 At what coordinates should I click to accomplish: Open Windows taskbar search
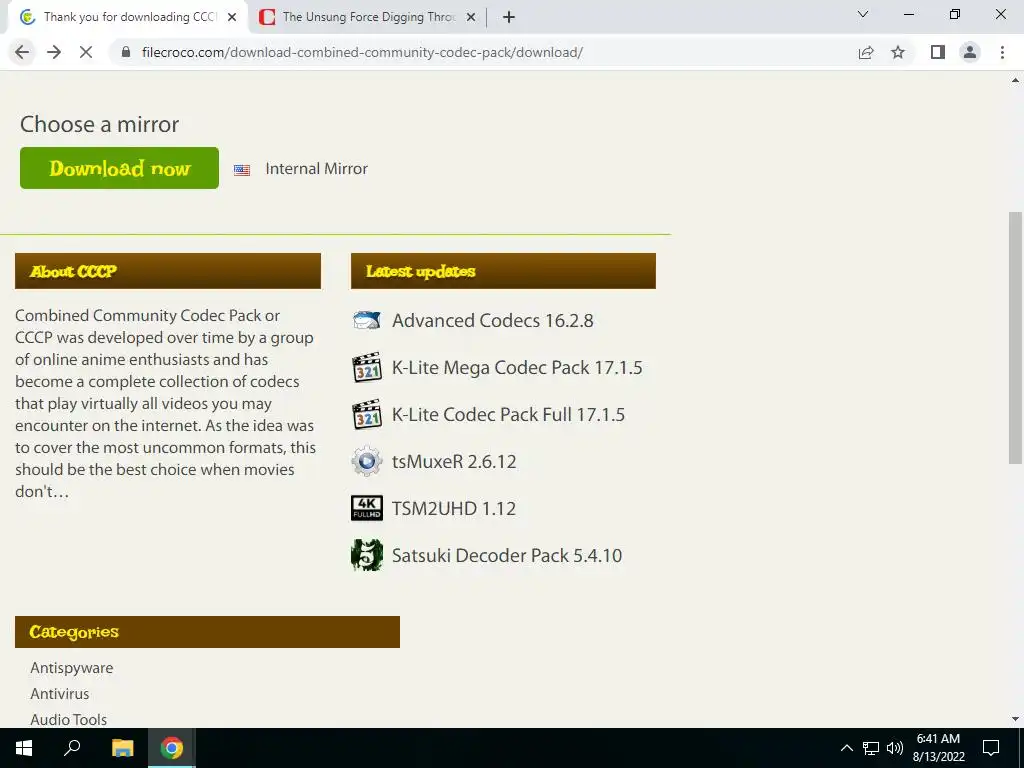click(72, 748)
